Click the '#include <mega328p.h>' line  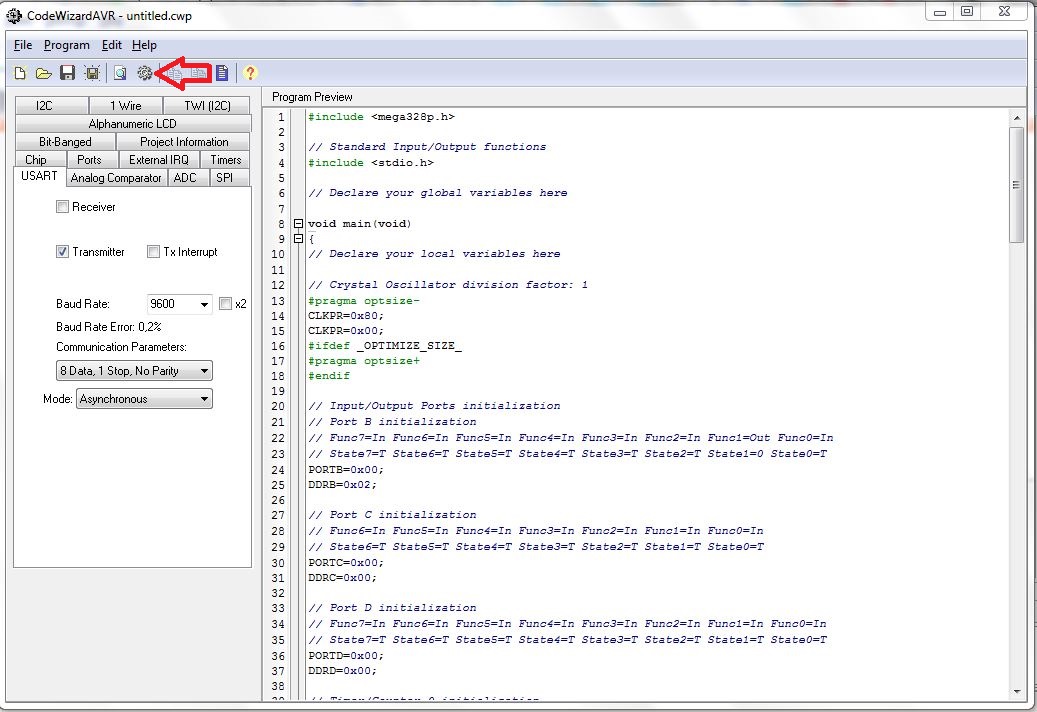[x=382, y=116]
